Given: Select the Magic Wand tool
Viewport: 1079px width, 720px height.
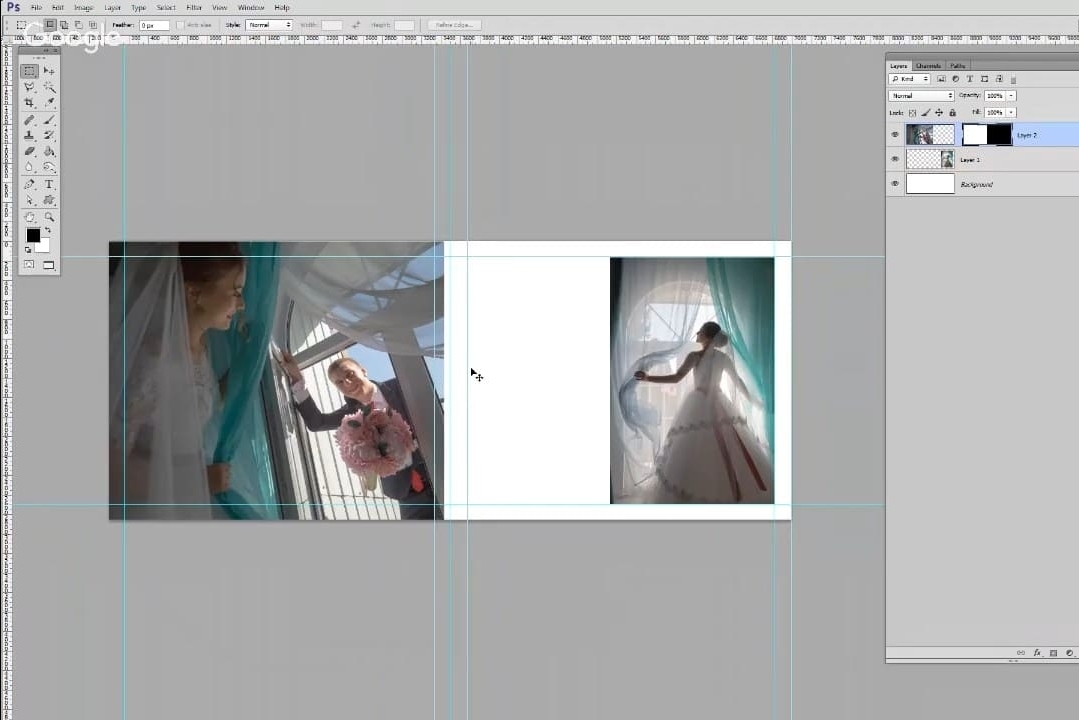Looking at the screenshot, I should (49, 87).
